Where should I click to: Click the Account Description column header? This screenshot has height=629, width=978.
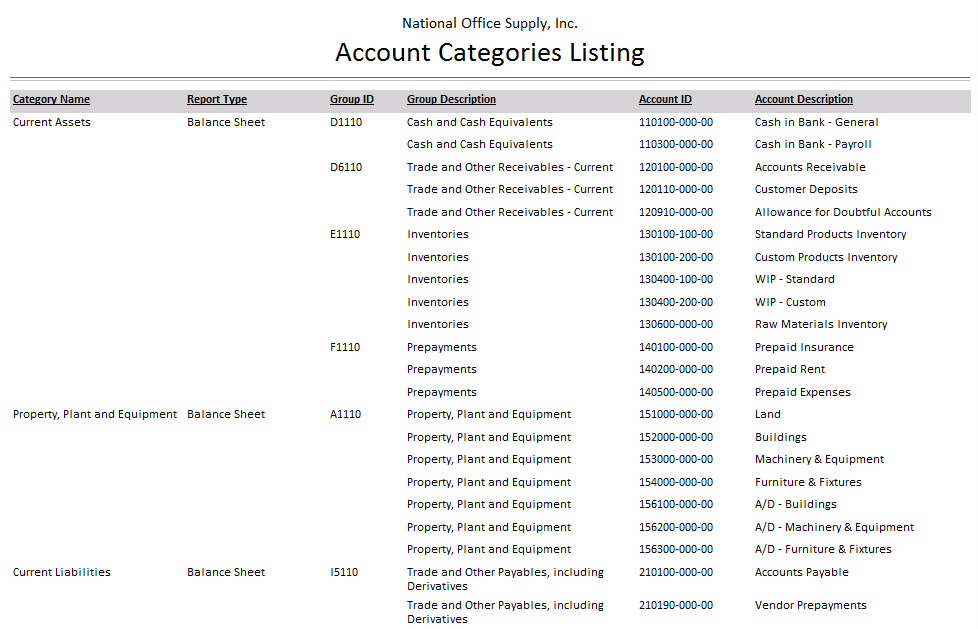[804, 100]
